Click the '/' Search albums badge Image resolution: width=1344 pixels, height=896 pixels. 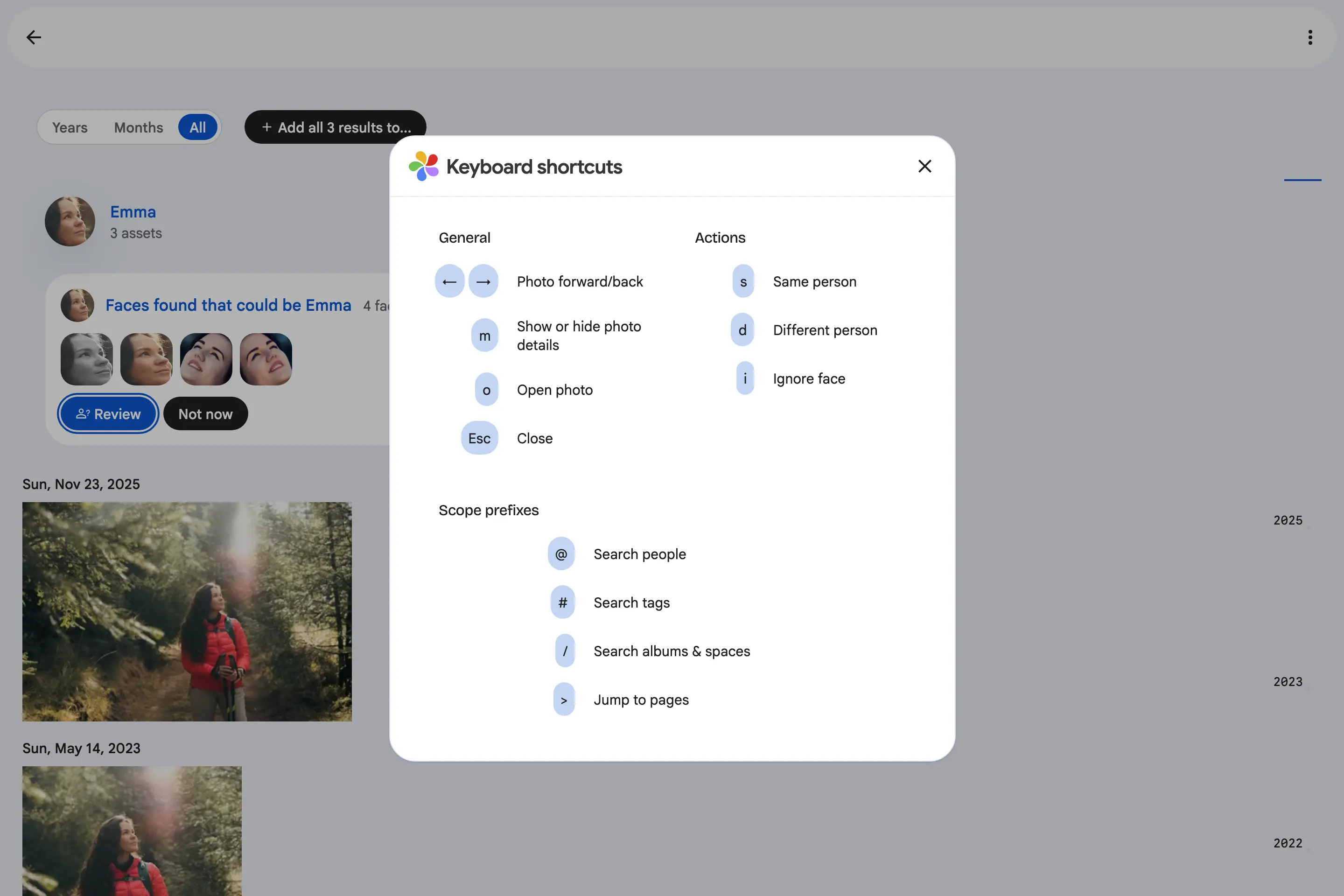565,651
